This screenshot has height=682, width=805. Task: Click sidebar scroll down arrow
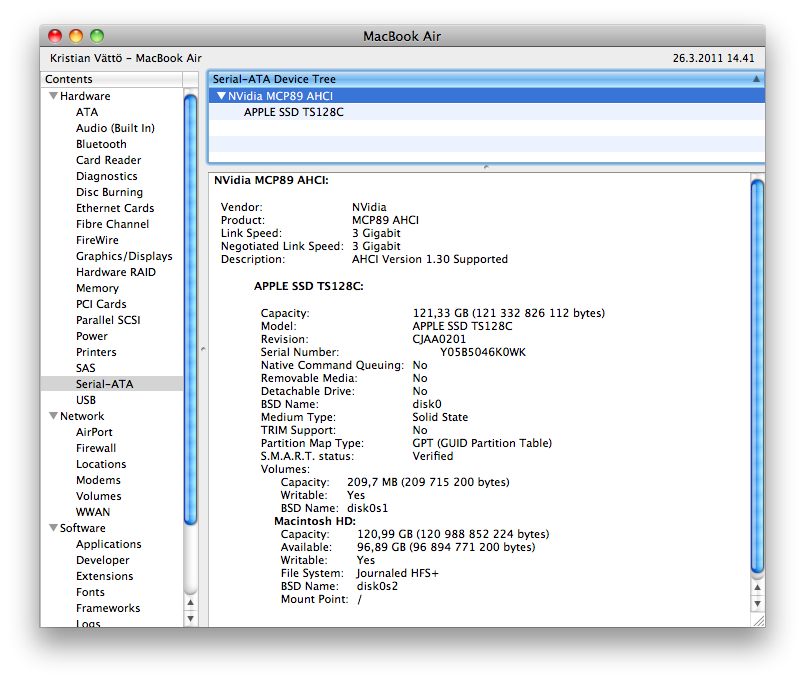190,618
